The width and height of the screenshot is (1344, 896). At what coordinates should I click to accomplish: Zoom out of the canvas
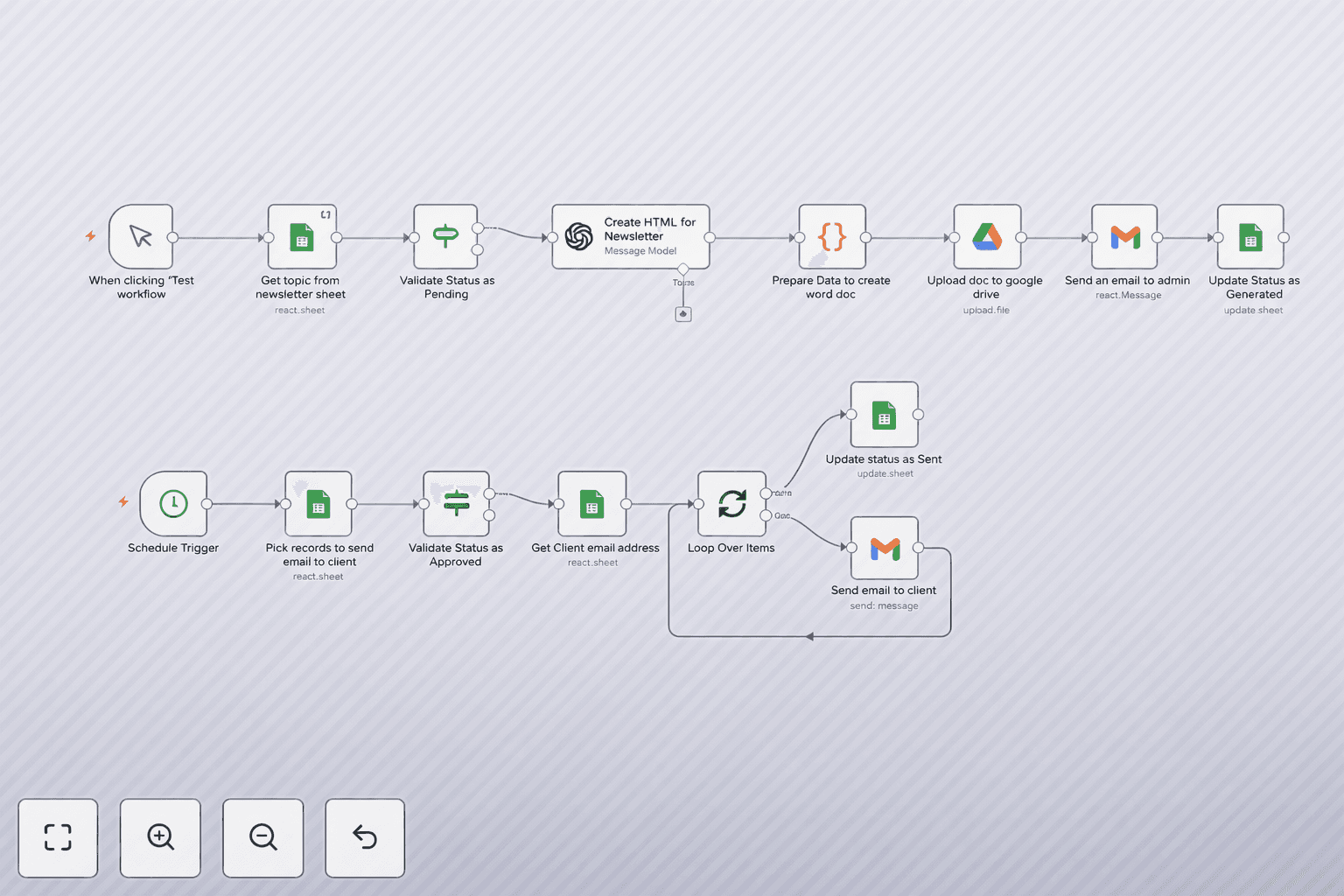click(262, 837)
